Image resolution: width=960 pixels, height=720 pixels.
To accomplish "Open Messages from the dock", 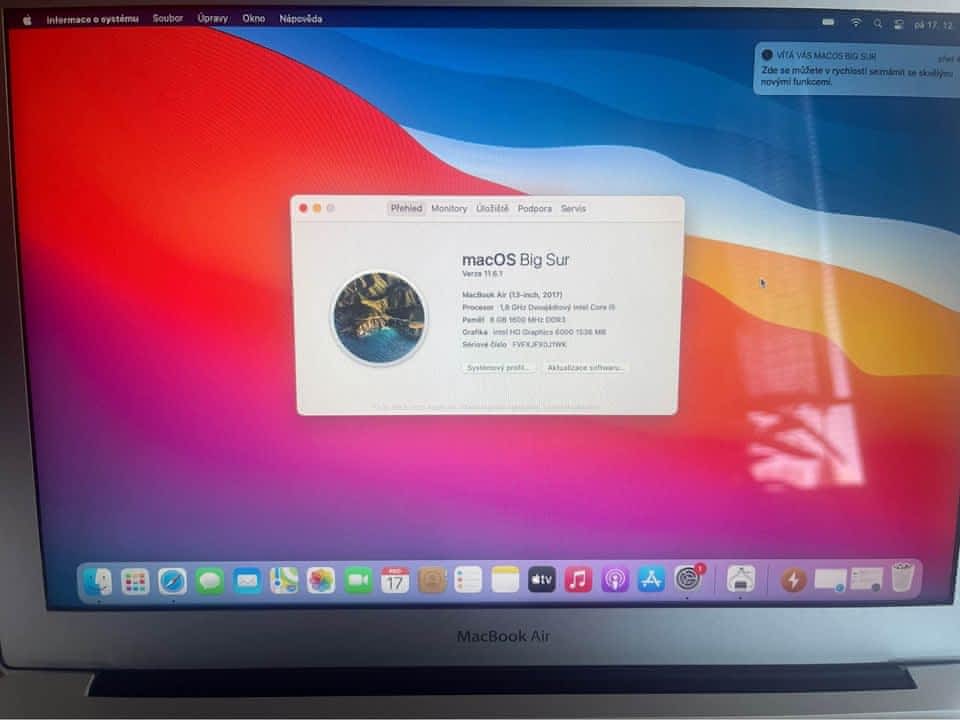I will tap(210, 581).
